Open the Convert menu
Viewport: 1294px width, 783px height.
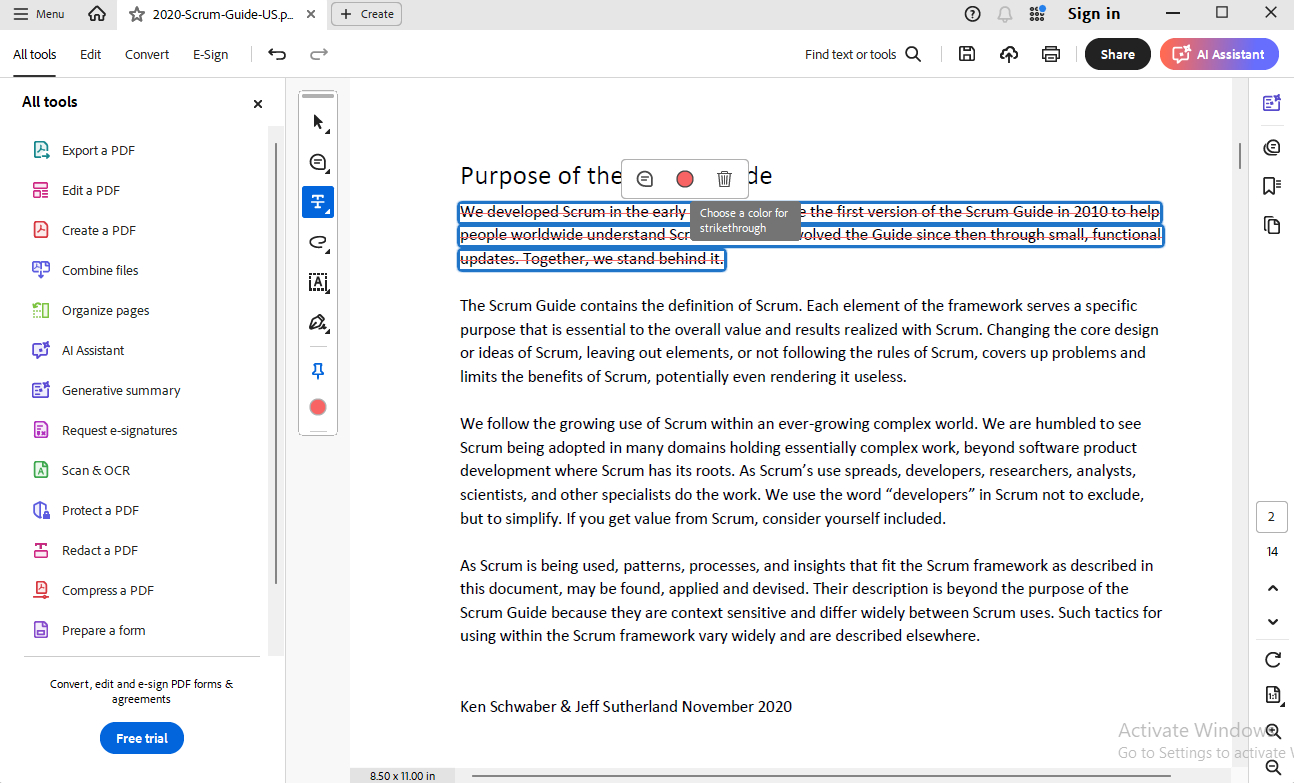tap(147, 55)
